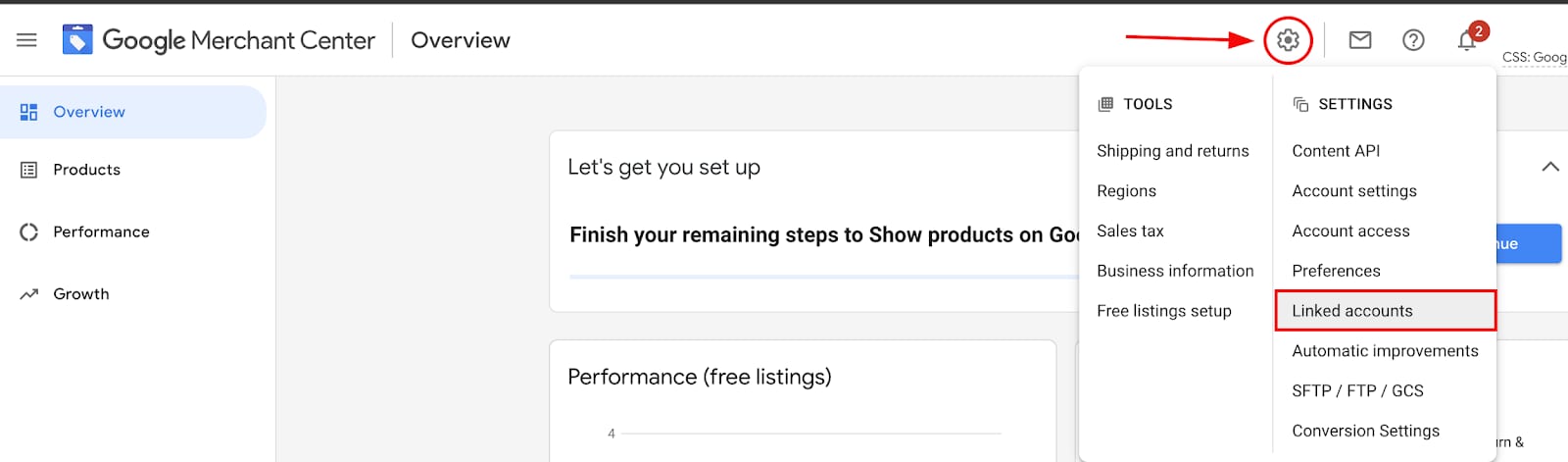Image resolution: width=1568 pixels, height=462 pixels.
Task: Open the Performance sidebar section
Action: tap(101, 232)
